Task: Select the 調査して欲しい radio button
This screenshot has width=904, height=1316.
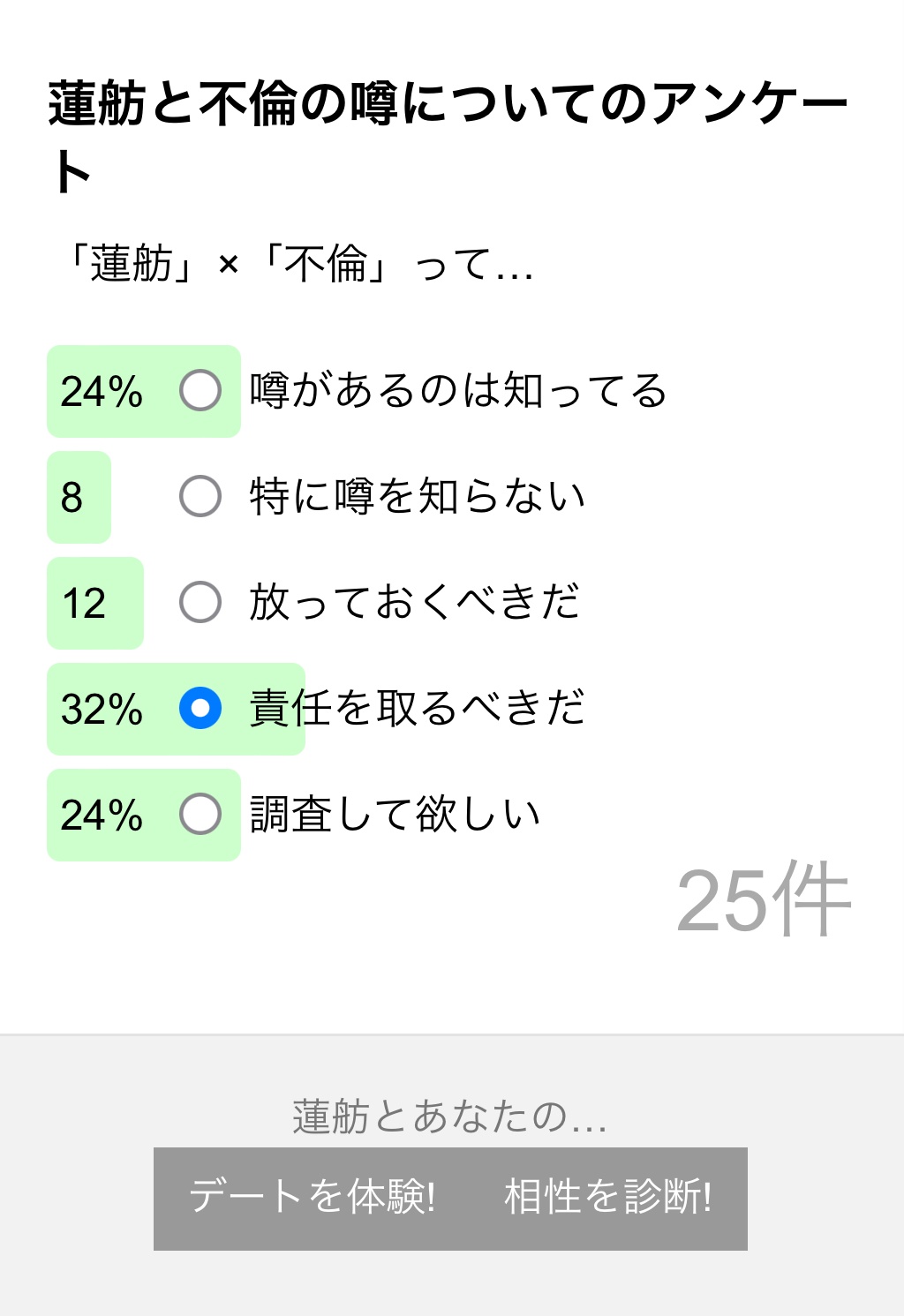Action: [x=200, y=815]
